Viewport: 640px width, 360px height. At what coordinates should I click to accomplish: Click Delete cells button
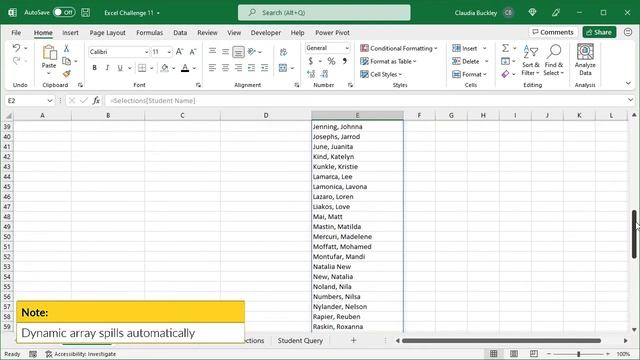[466, 61]
